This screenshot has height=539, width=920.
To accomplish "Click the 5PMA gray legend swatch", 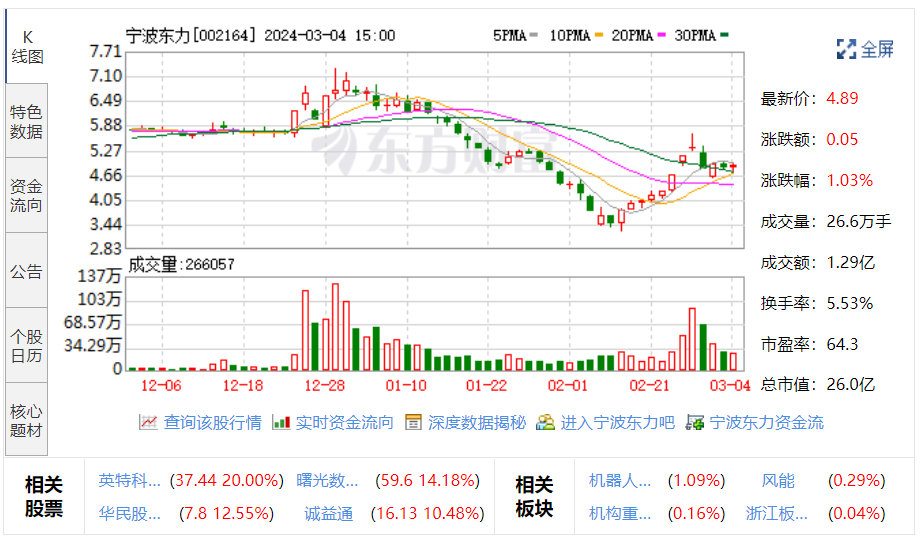I will coord(533,35).
